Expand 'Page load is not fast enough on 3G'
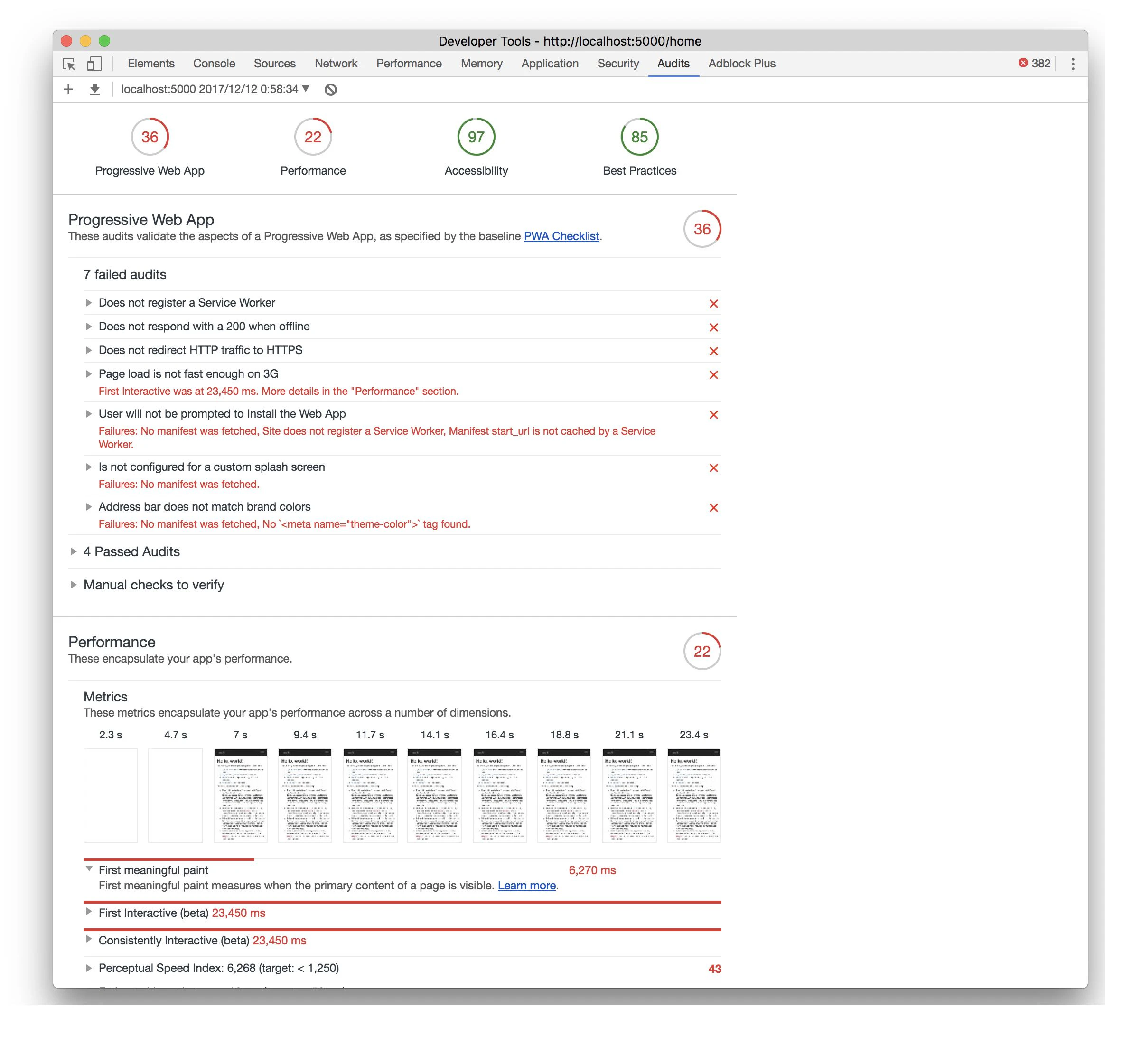1141x1064 pixels. [x=88, y=373]
